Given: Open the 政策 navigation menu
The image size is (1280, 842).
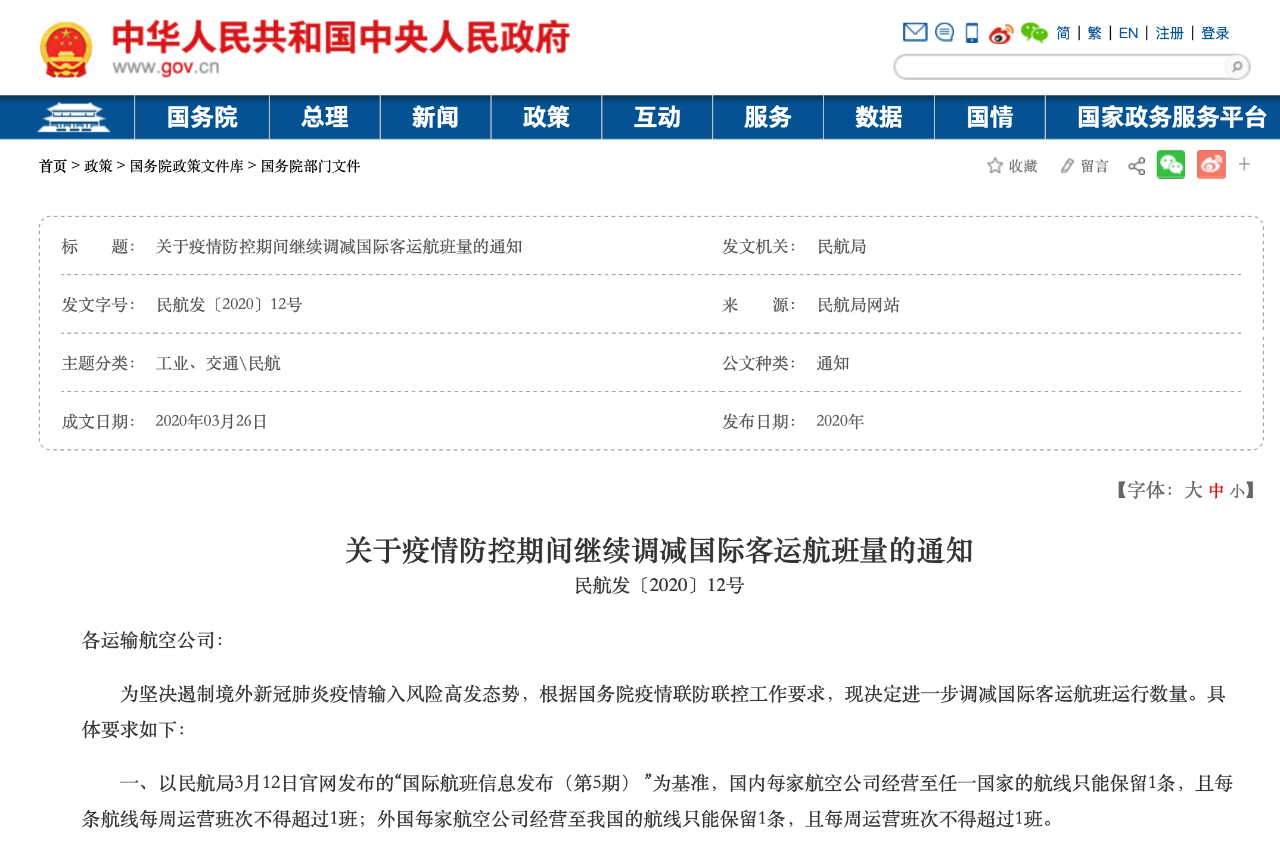Looking at the screenshot, I should pos(546,117).
